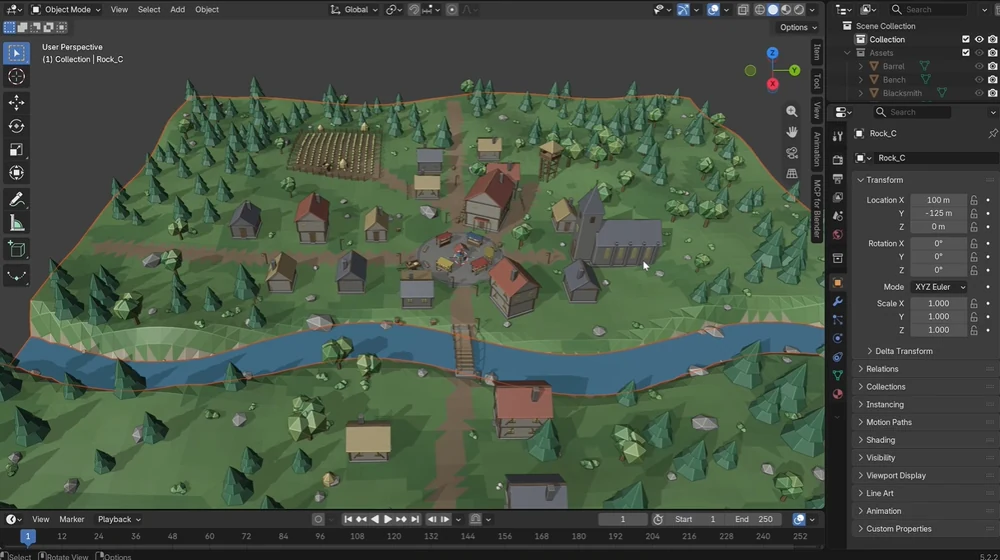Open the viewport View menu
The width and height of the screenshot is (1000, 560).
coord(119,10)
